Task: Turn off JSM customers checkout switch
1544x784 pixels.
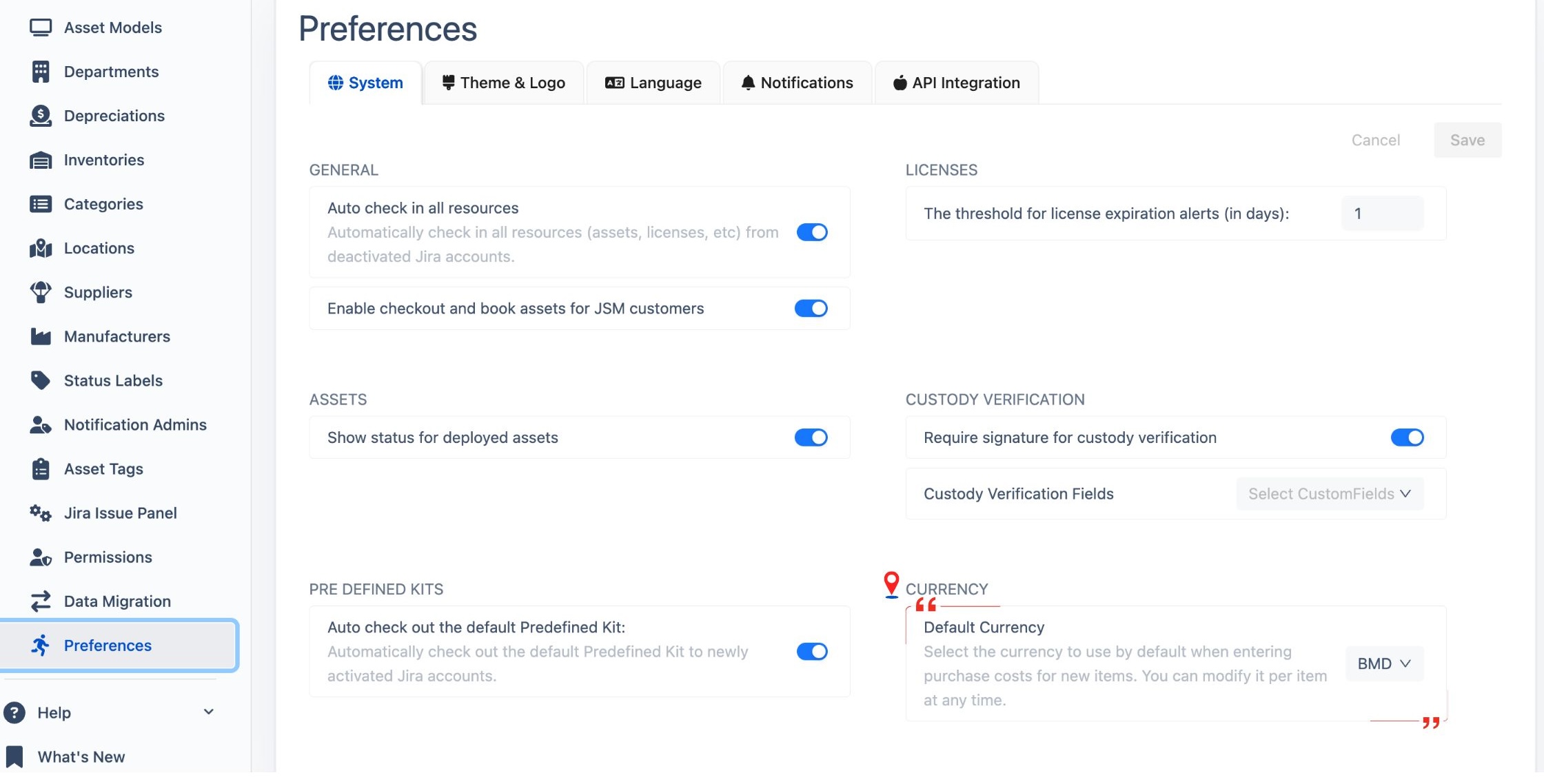Action: coord(811,309)
